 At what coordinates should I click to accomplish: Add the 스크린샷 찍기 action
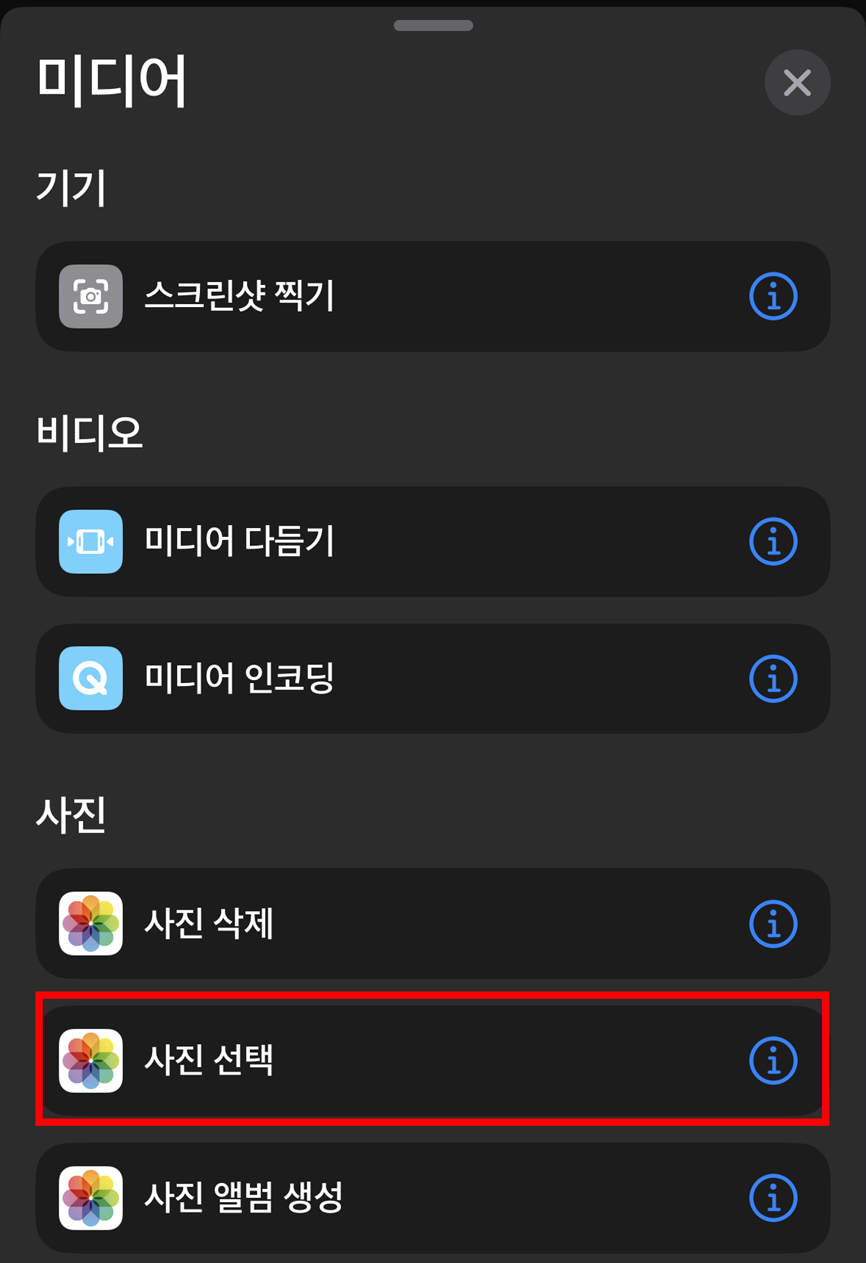point(433,296)
